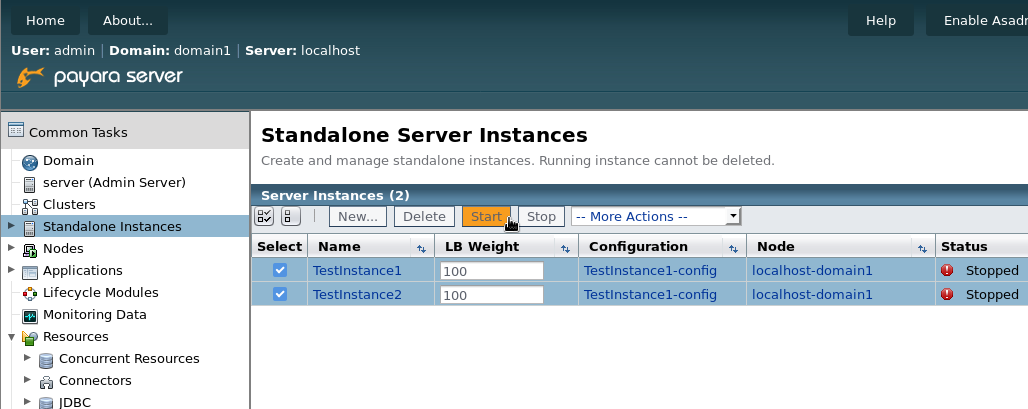Image resolution: width=1028 pixels, height=409 pixels.
Task: Collapse the Resources tree node
Action: 11,336
